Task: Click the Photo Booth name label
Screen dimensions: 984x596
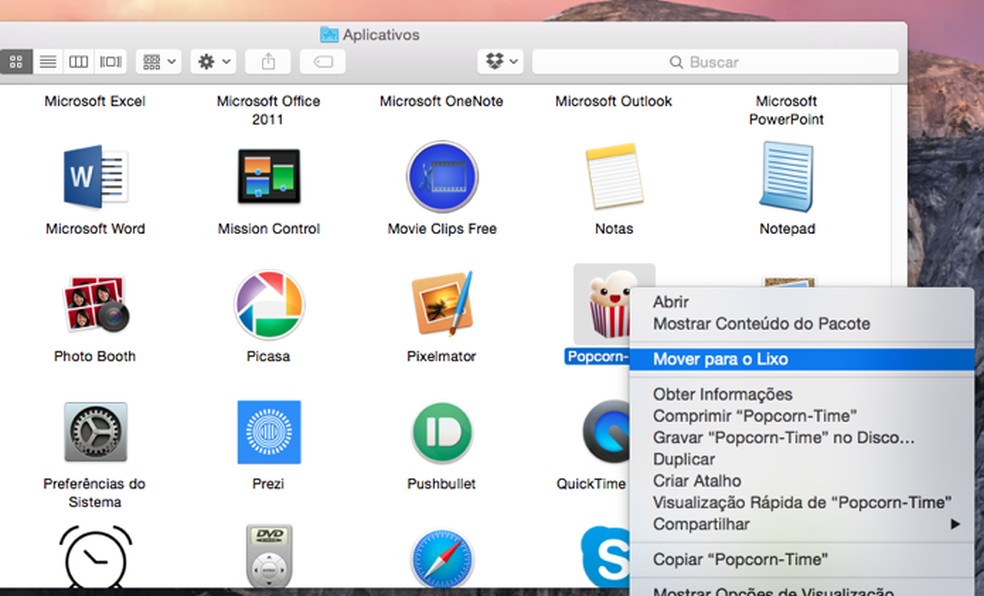Action: pyautogui.click(x=95, y=356)
